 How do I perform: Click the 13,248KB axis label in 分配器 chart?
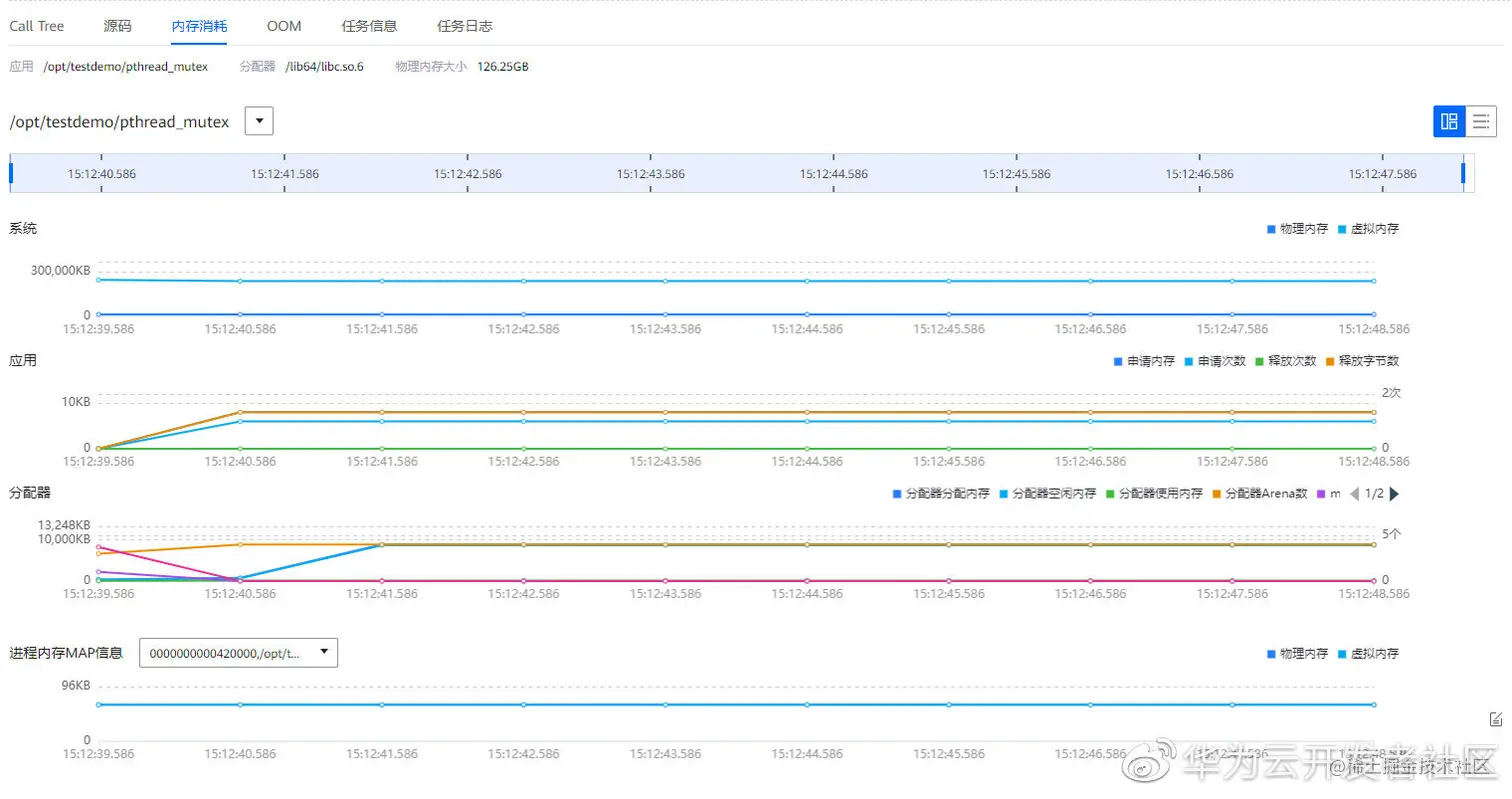[63, 525]
